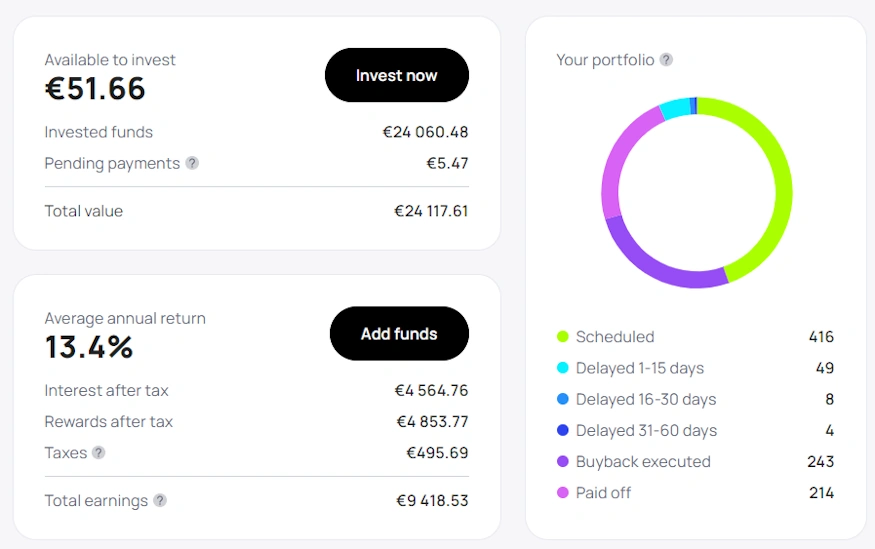Click the purple Buyback executed dot
This screenshot has height=549, width=875.
click(x=562, y=461)
